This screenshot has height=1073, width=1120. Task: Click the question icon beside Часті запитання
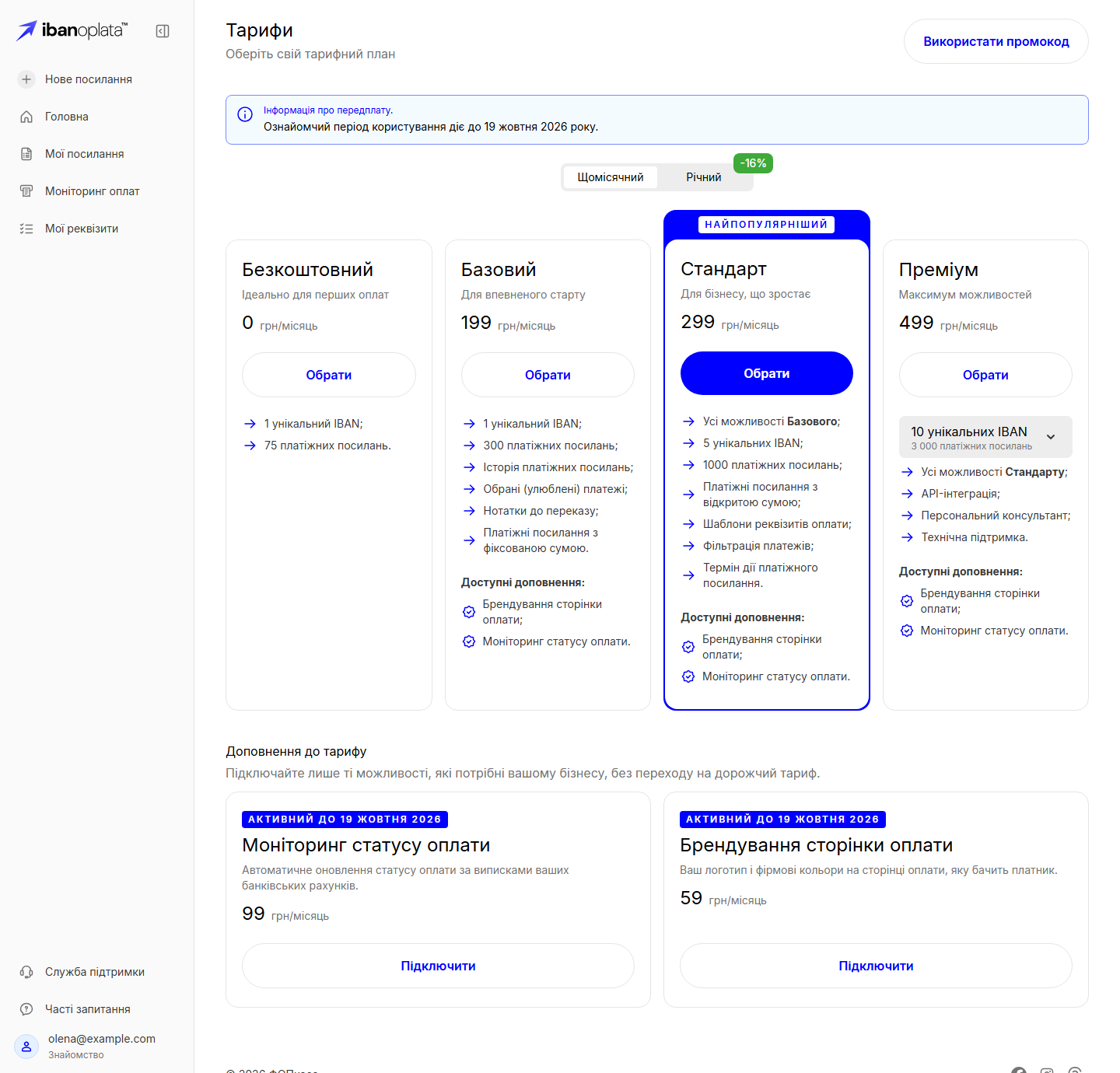point(26,1009)
